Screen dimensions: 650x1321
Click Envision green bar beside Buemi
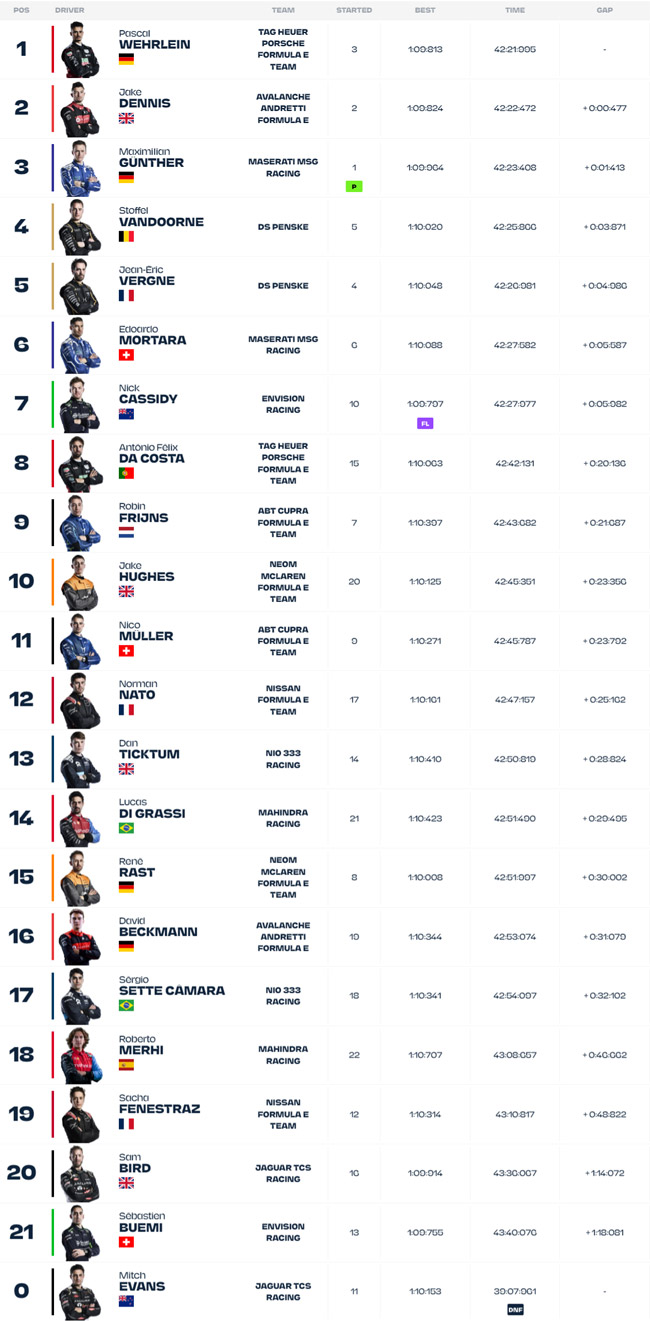pos(52,1232)
